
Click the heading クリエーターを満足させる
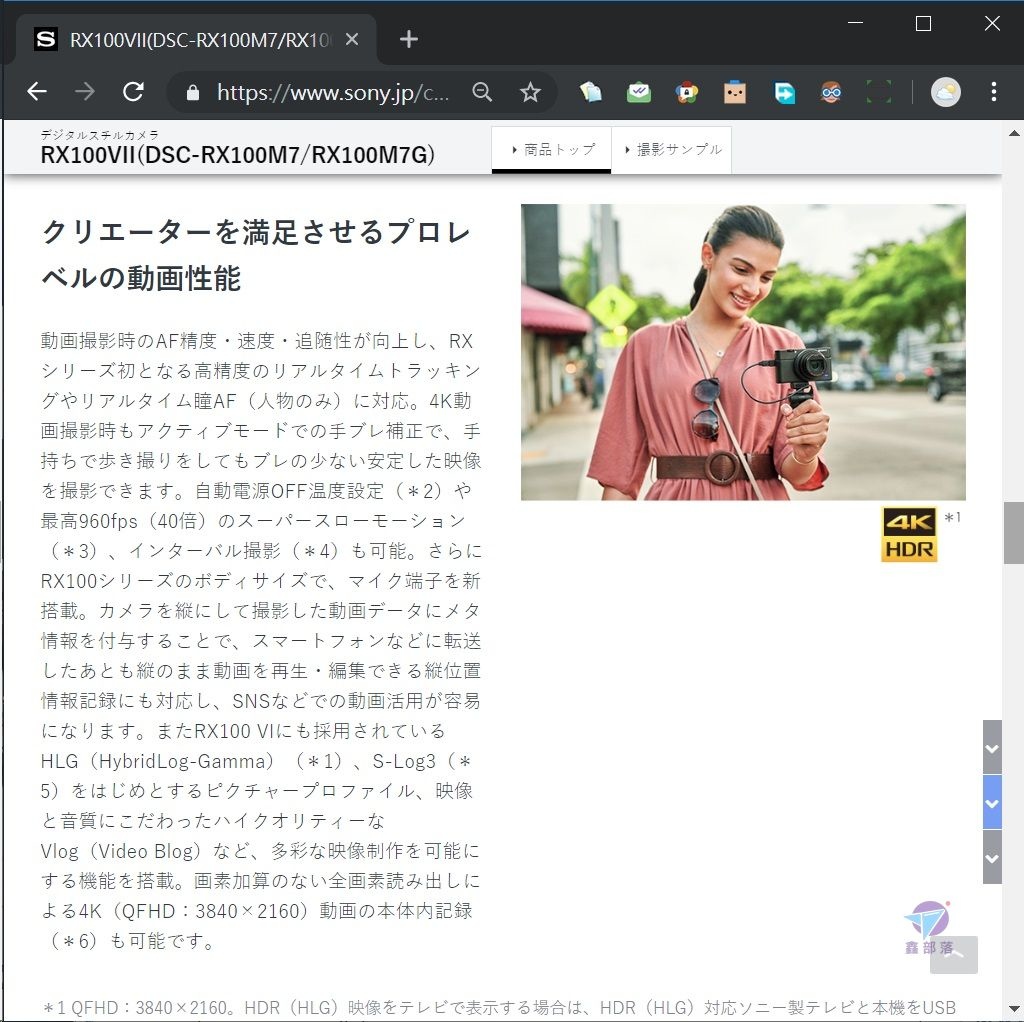pyautogui.click(x=255, y=255)
